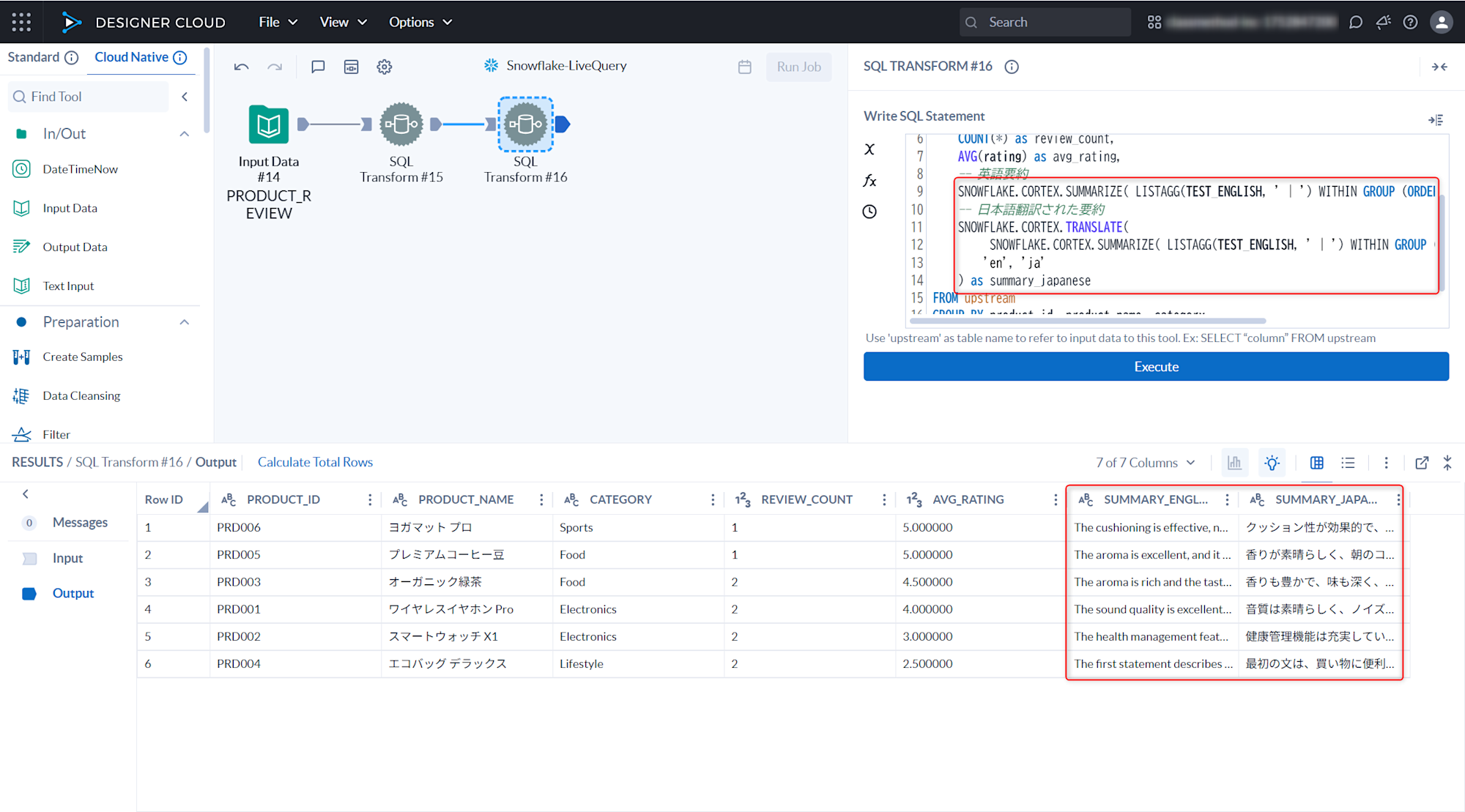Switch to the Standard tool tab
The image size is (1465, 812).
(x=34, y=57)
